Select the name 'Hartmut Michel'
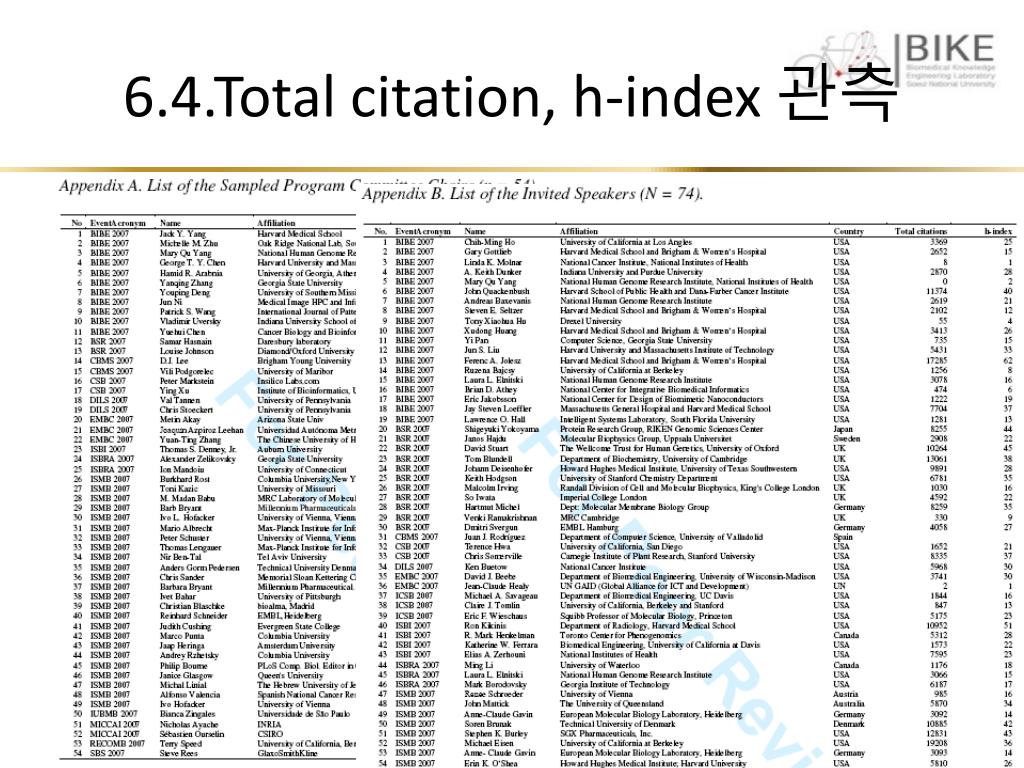Image resolution: width=1024 pixels, height=768 pixels. point(492,507)
